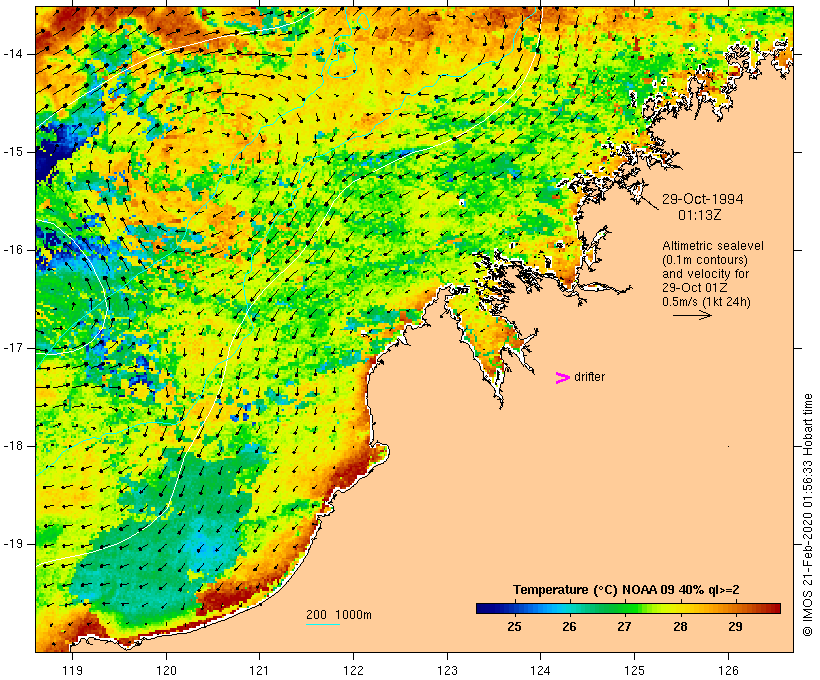820x680 pixels.
Task: Click the latitude axis label '-16'
Action: pos(13,250)
